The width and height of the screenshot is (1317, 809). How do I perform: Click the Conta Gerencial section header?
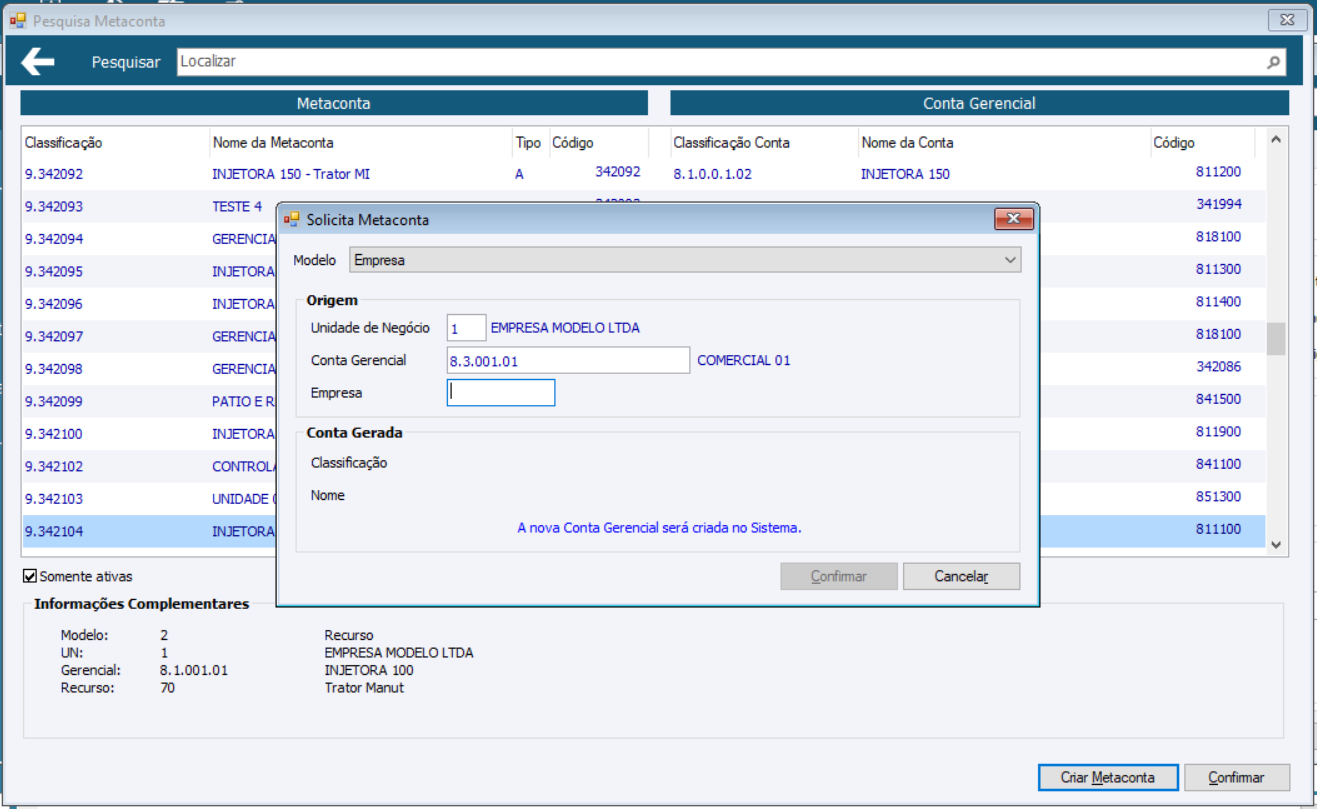pos(979,103)
